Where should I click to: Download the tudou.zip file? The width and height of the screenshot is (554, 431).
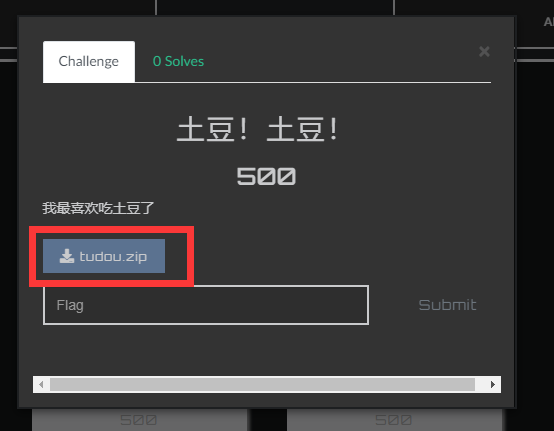point(104,256)
